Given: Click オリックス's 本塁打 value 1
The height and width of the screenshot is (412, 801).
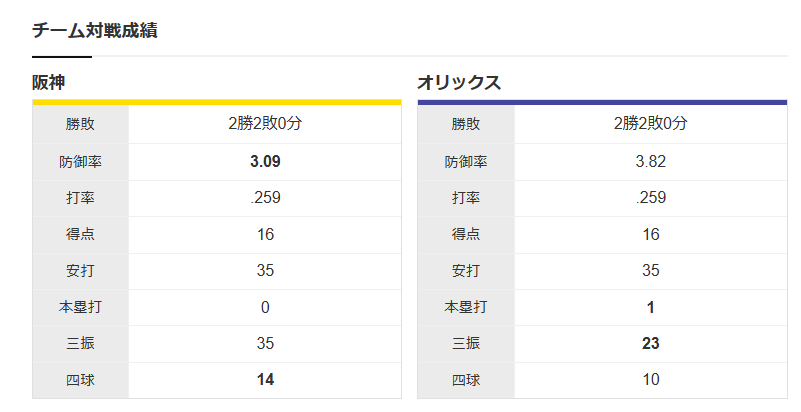Looking at the screenshot, I should click(x=651, y=307).
